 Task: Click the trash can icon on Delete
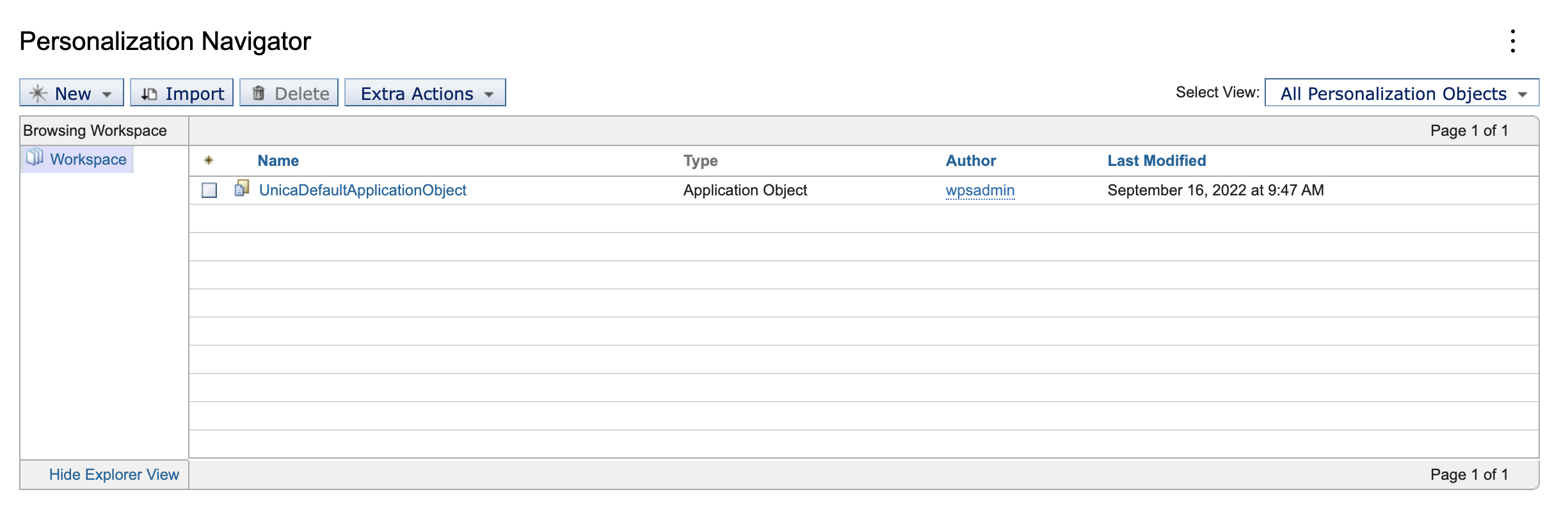259,93
